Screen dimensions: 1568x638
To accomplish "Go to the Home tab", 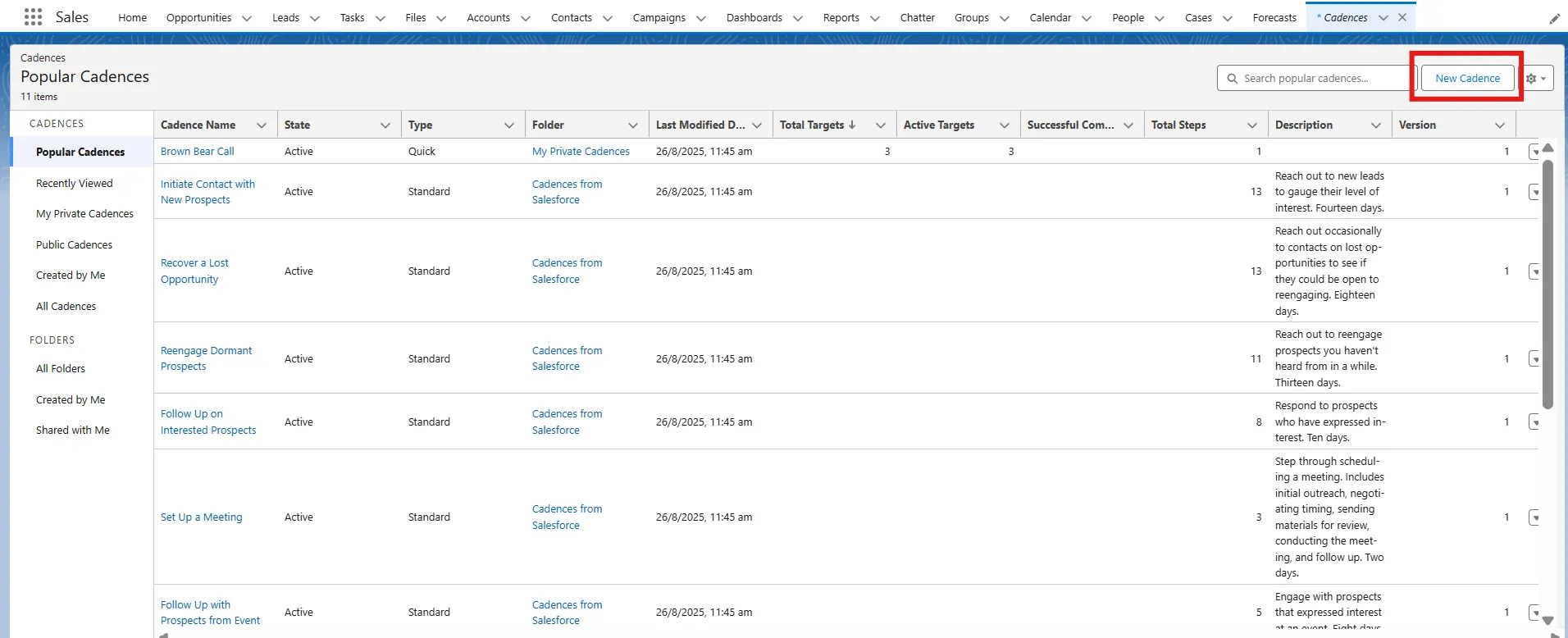I will tap(133, 18).
